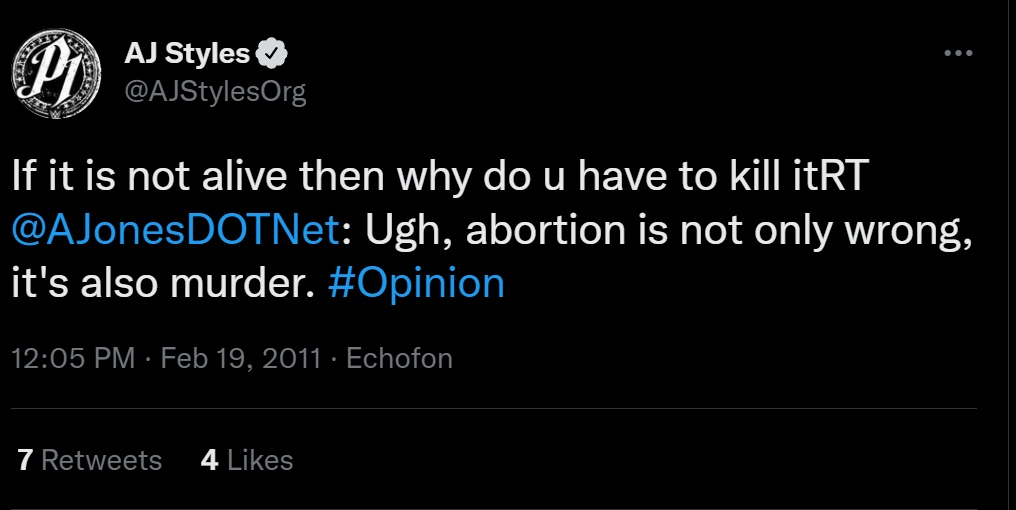Screen dimensions: 1016x510
Task: Click the number 7 retweet count
Action: coord(25,460)
